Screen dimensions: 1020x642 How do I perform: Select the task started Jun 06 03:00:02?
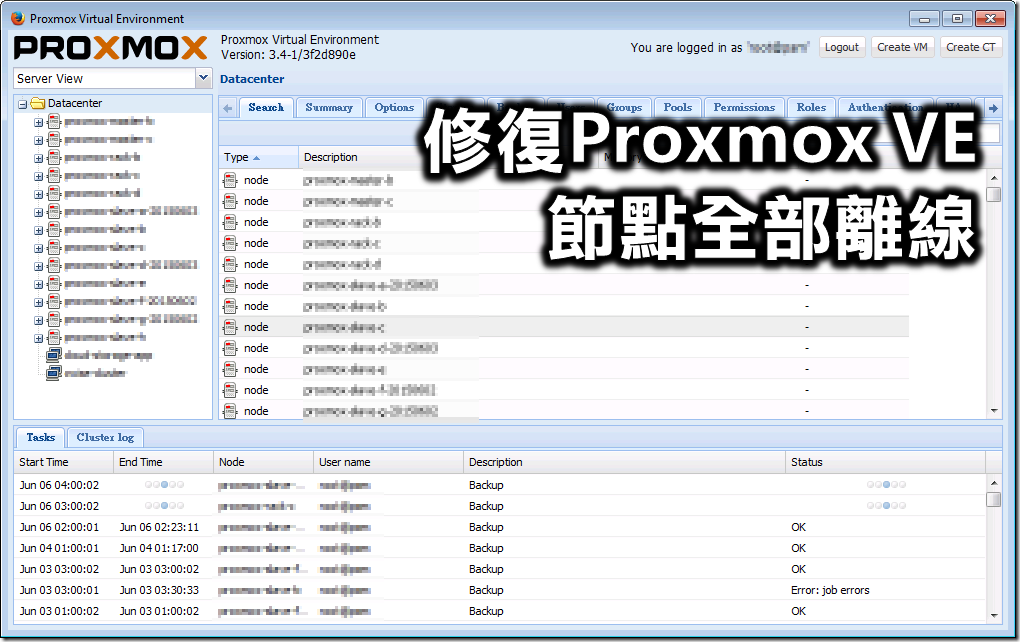tap(500, 506)
